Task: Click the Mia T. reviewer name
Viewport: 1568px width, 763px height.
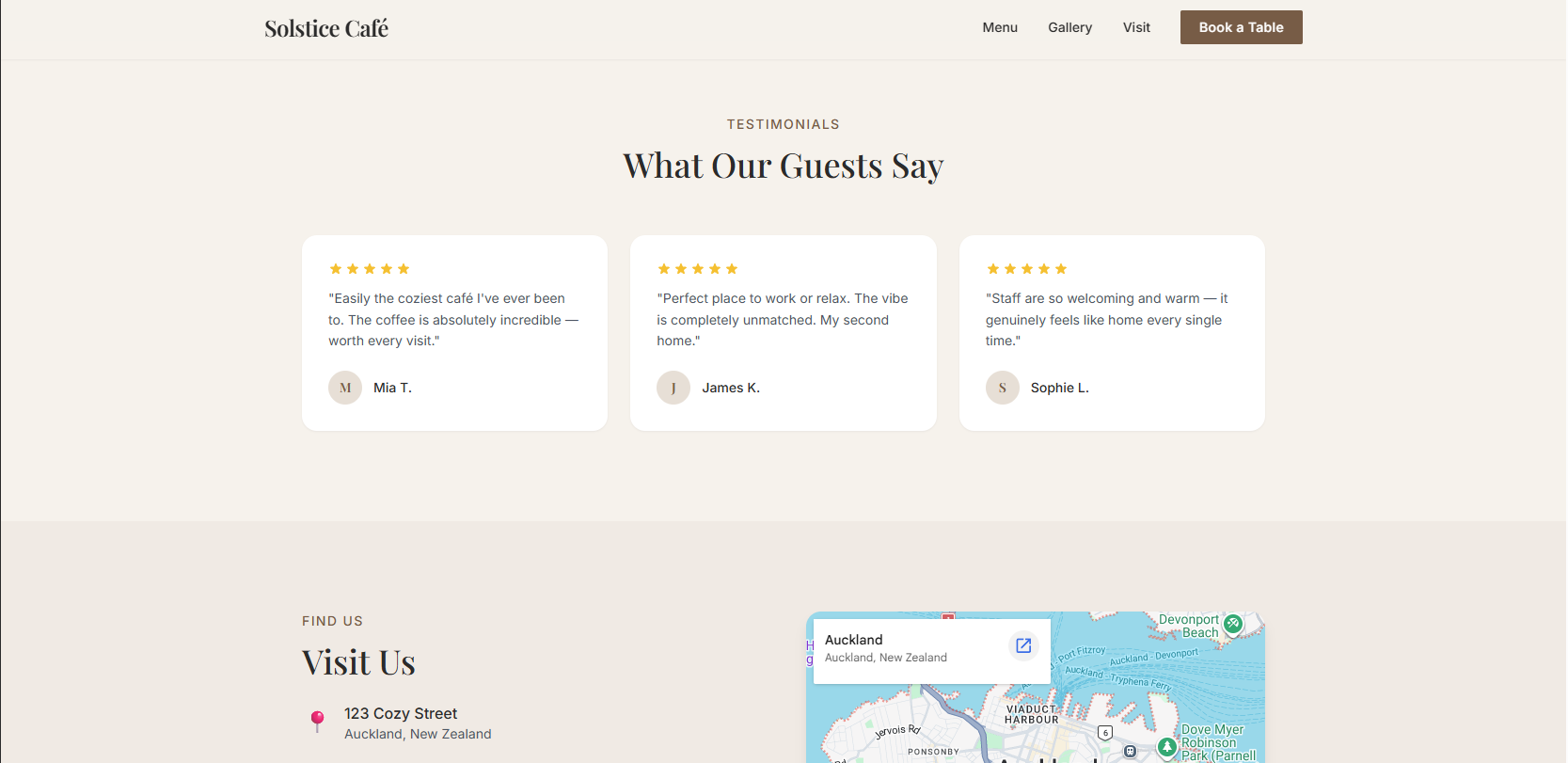Action: [x=392, y=388]
